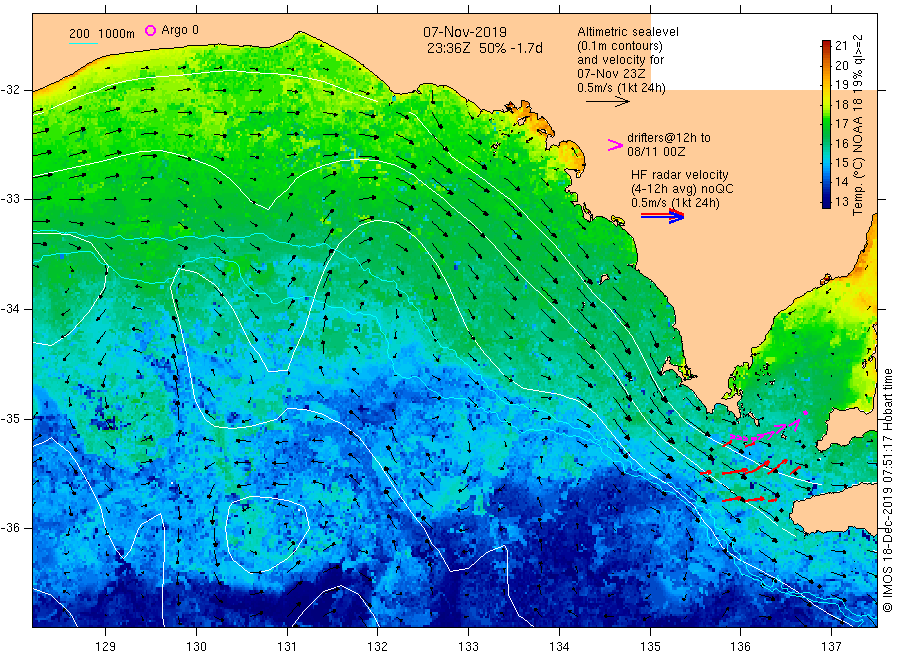Click the longitude label 137
This screenshot has width=900, height=660.
point(831,647)
